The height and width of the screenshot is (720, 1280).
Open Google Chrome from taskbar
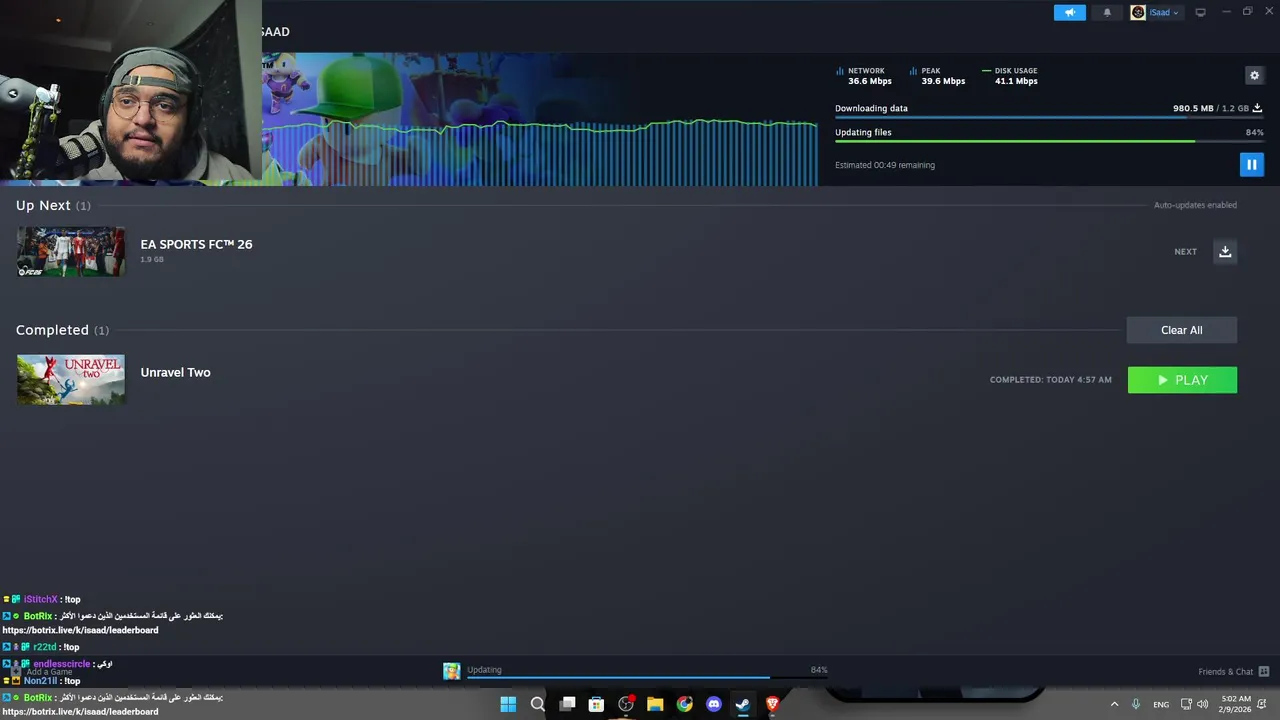[684, 704]
